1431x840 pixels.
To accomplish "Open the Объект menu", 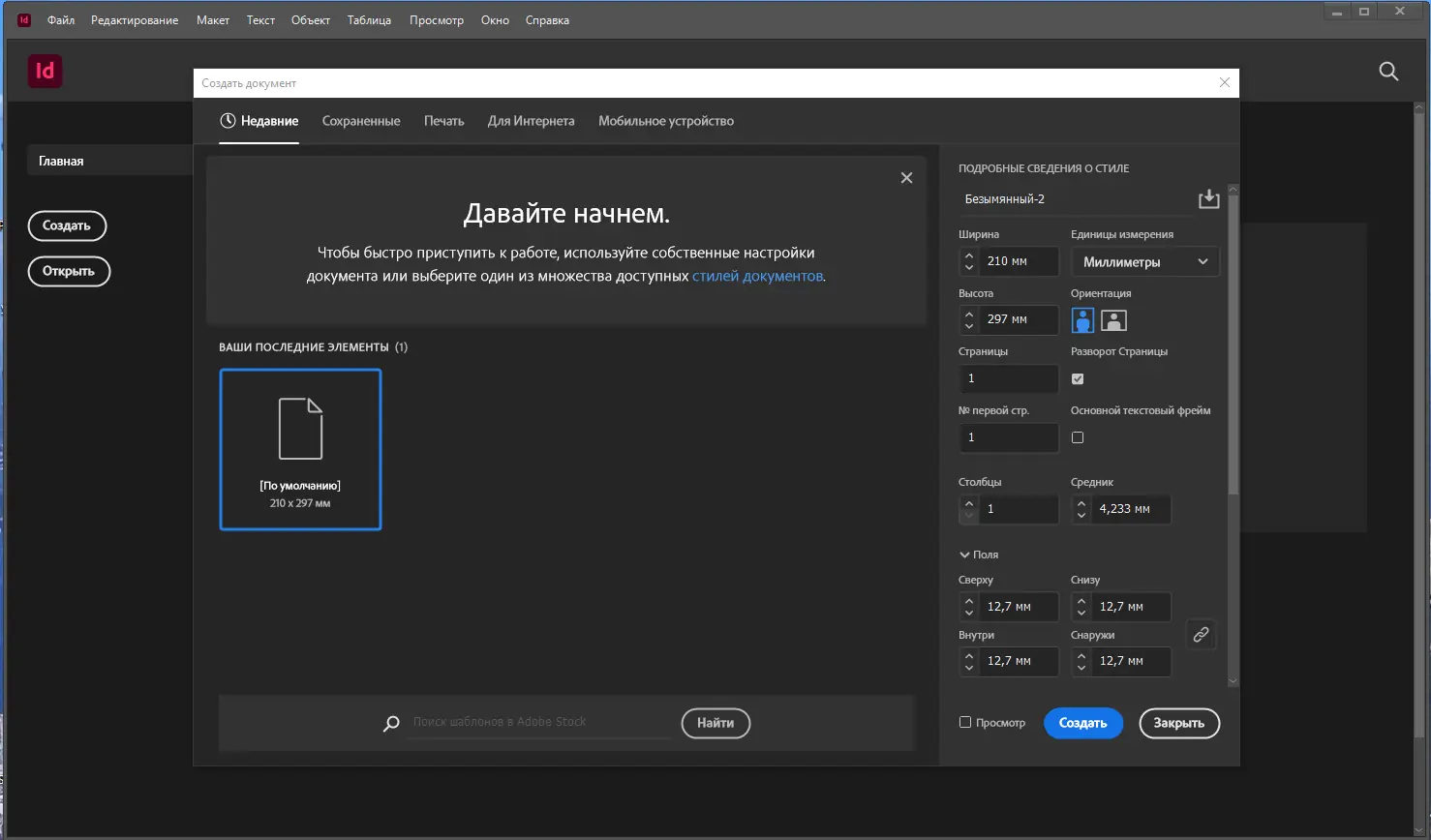I will [311, 20].
